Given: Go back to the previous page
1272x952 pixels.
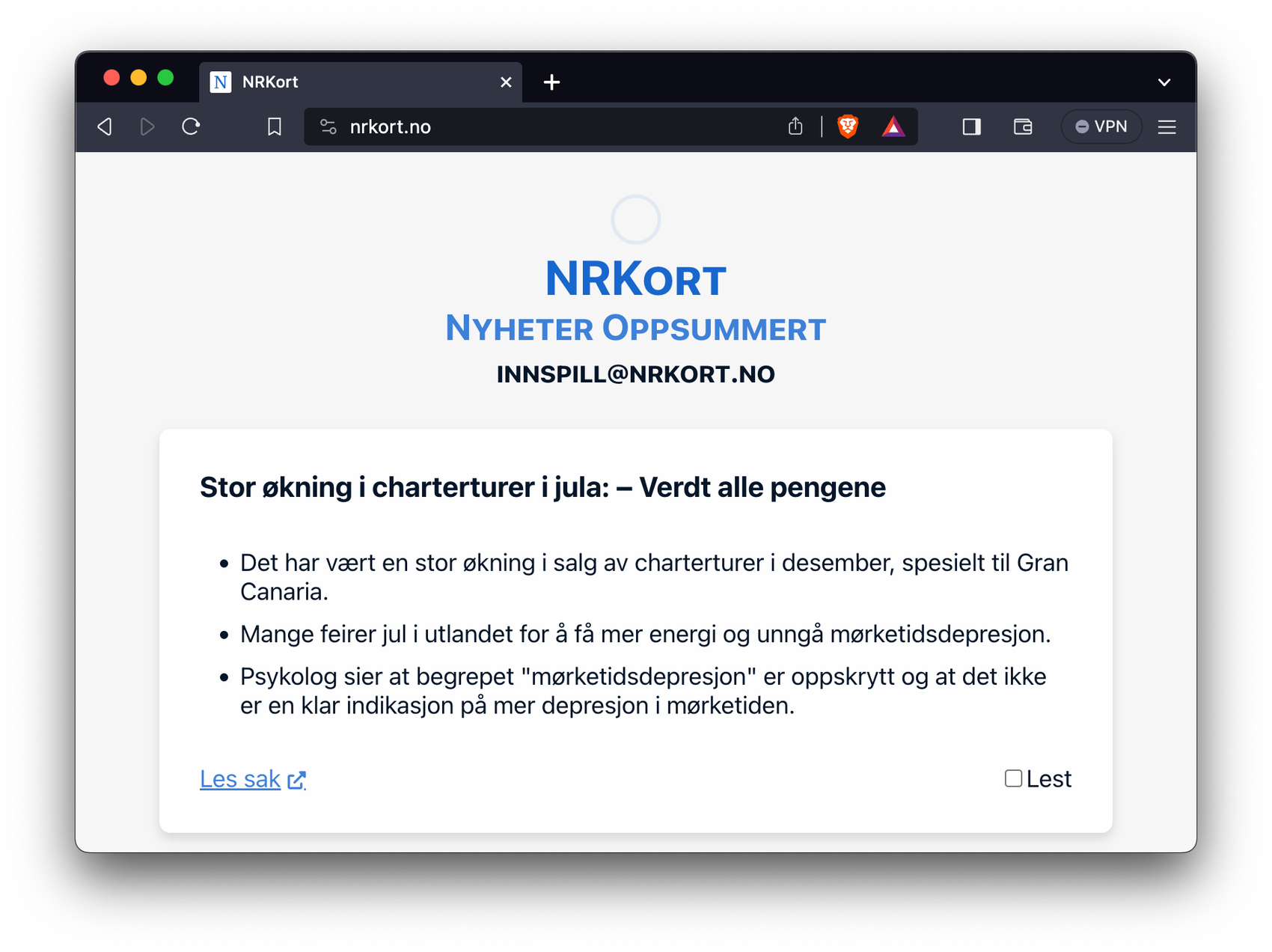Looking at the screenshot, I should point(105,126).
